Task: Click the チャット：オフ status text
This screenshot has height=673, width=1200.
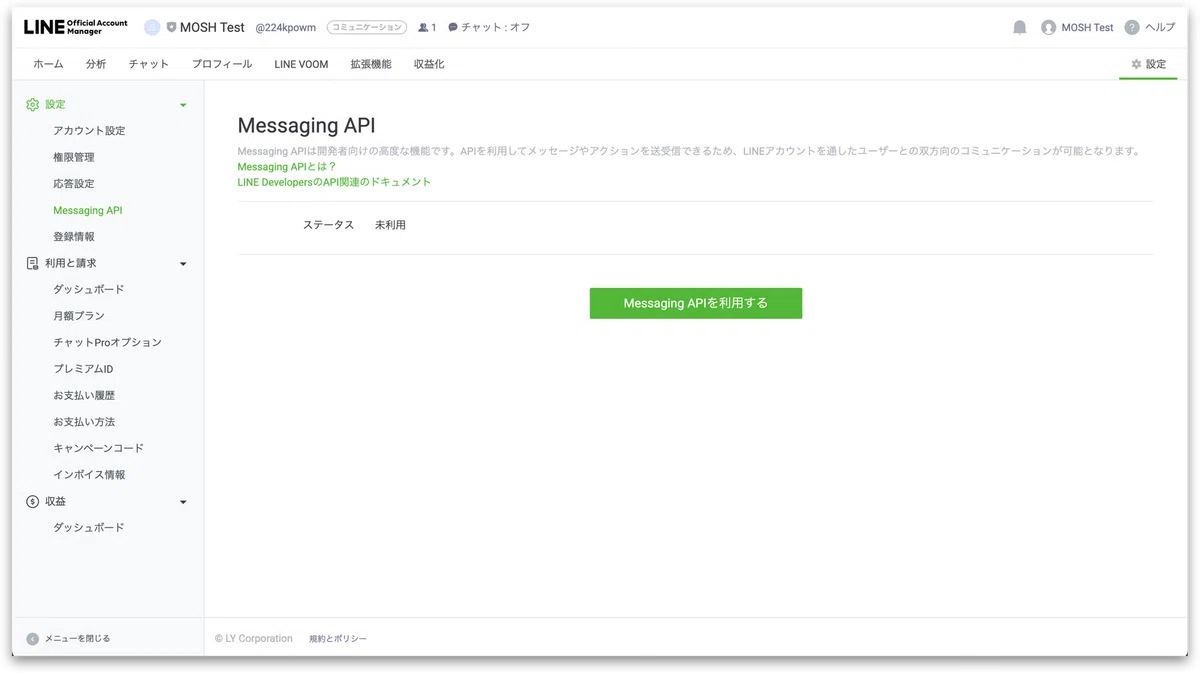Action: point(496,27)
